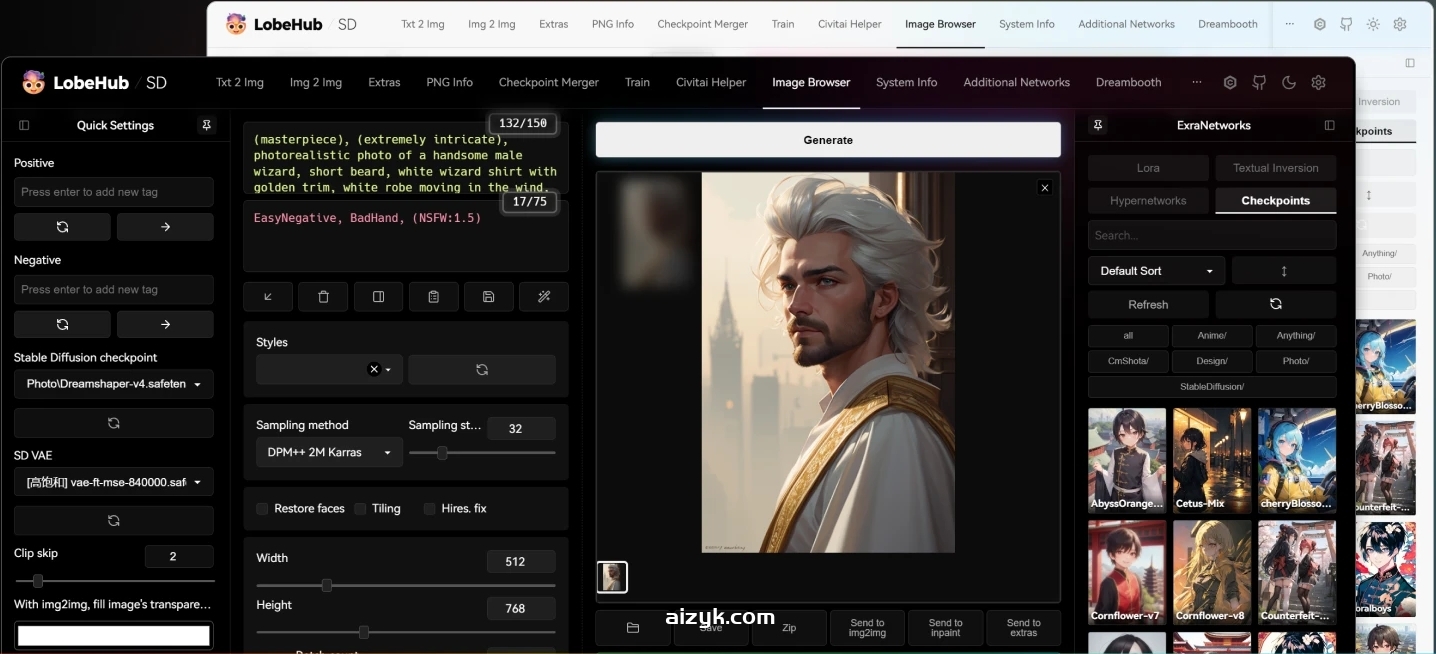This screenshot has height=654, width=1436.
Task: Select the Cetus-Mix checkpoint thumbnail
Action: point(1212,460)
